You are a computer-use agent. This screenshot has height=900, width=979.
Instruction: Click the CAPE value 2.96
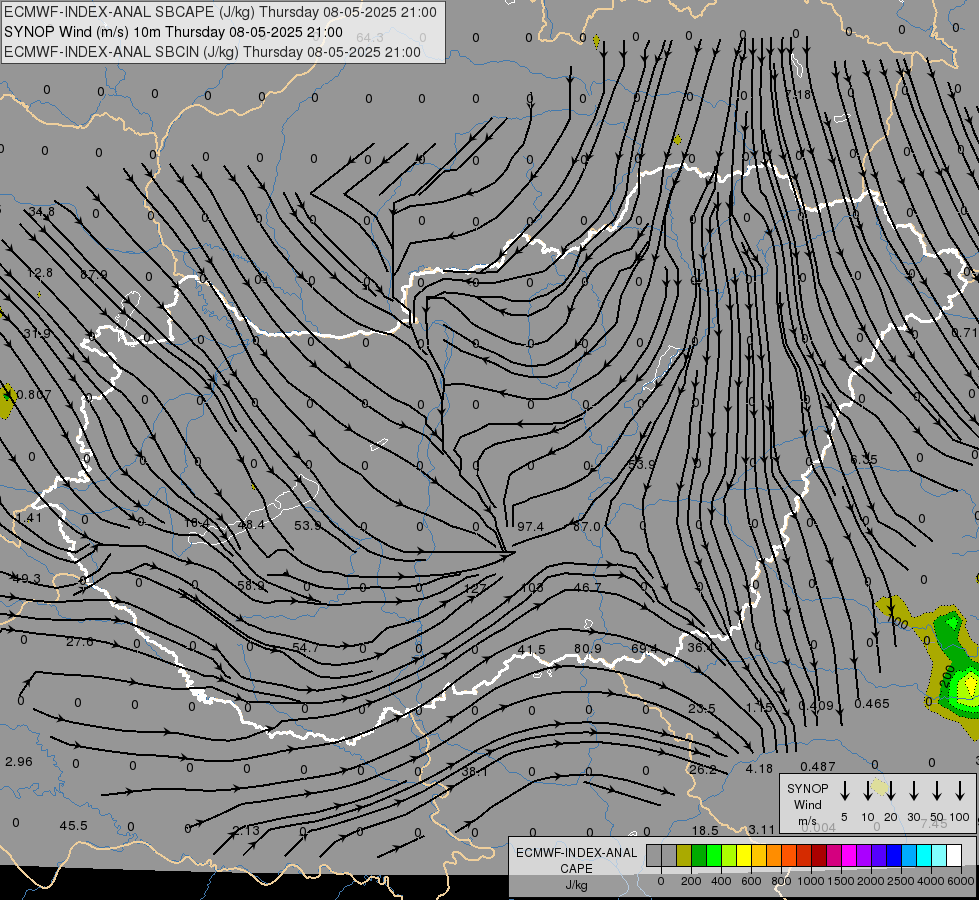(x=19, y=761)
